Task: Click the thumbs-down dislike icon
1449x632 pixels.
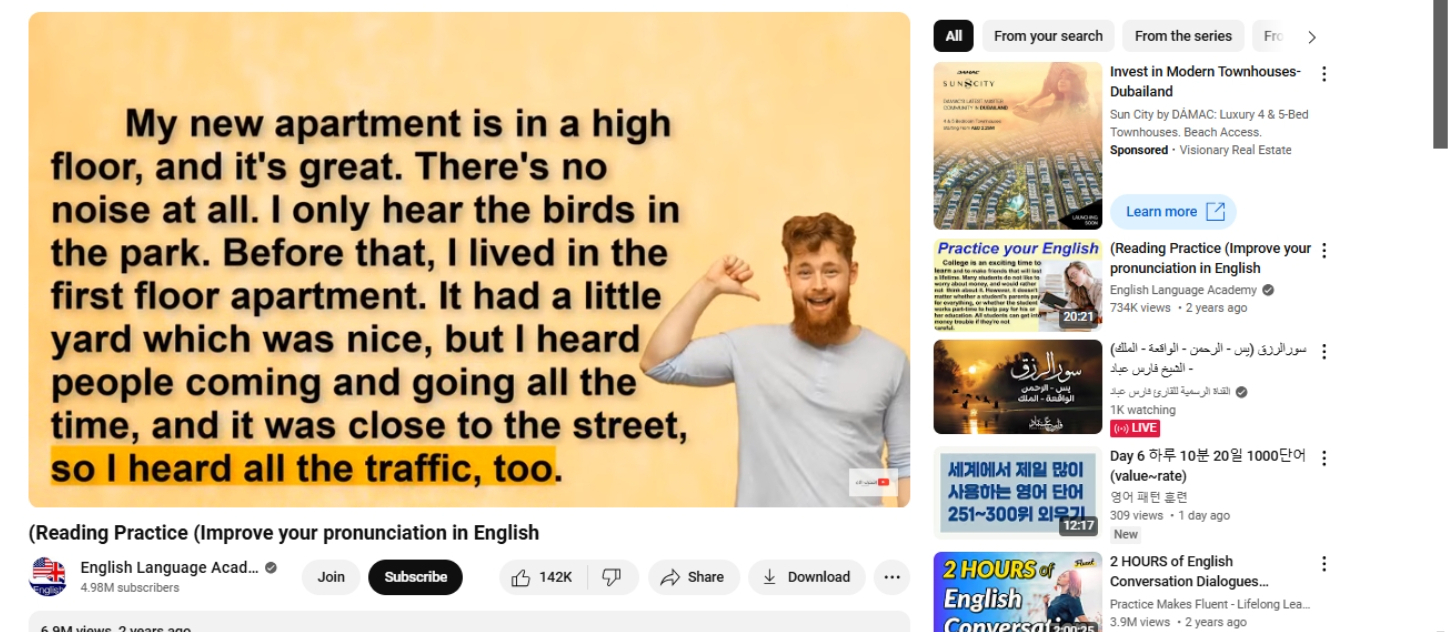Action: coord(612,577)
